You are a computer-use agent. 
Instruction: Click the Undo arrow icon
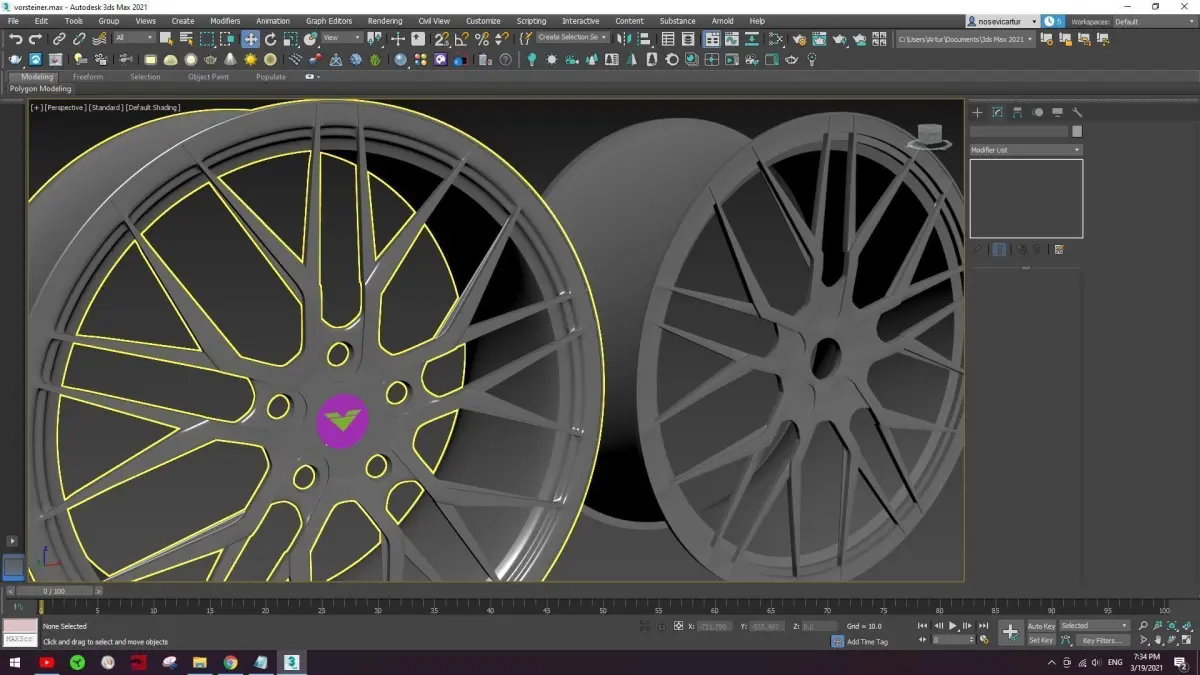point(16,38)
